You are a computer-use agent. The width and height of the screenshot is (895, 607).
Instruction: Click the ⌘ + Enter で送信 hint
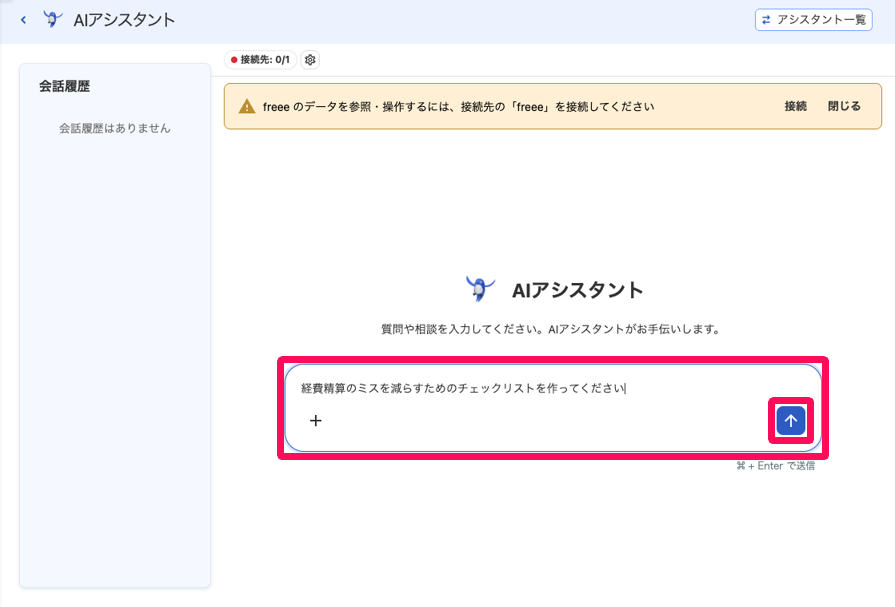[x=775, y=466]
